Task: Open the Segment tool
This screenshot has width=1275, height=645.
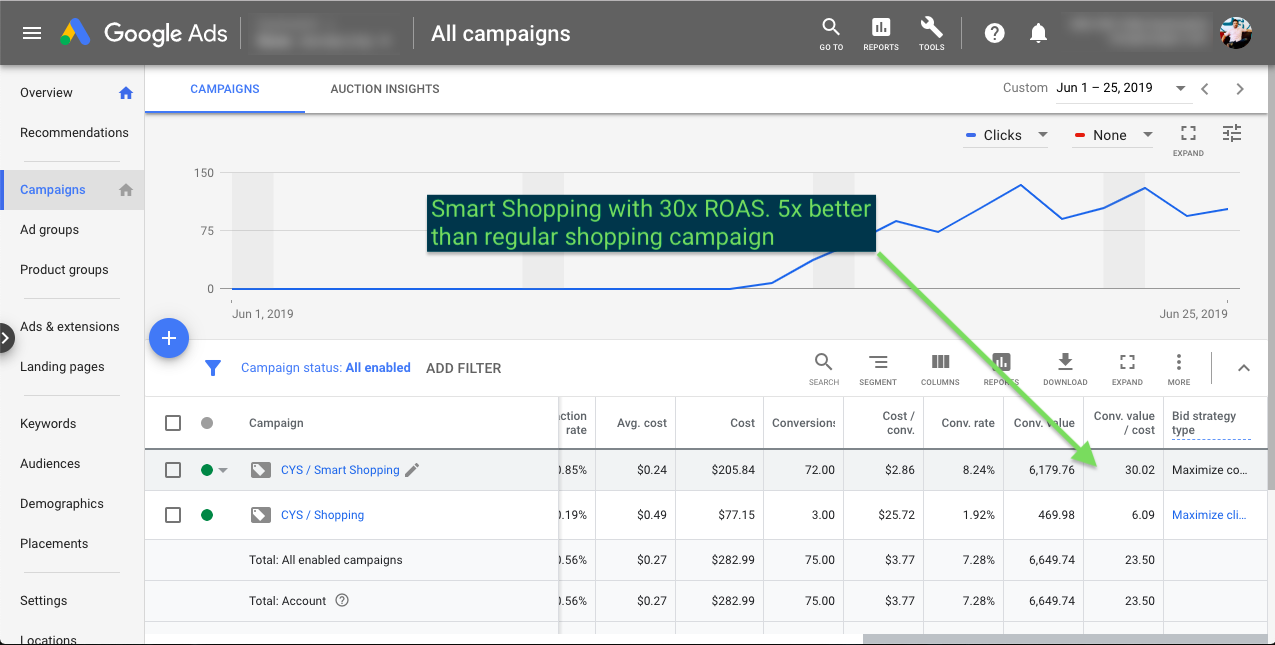Action: tap(878, 368)
